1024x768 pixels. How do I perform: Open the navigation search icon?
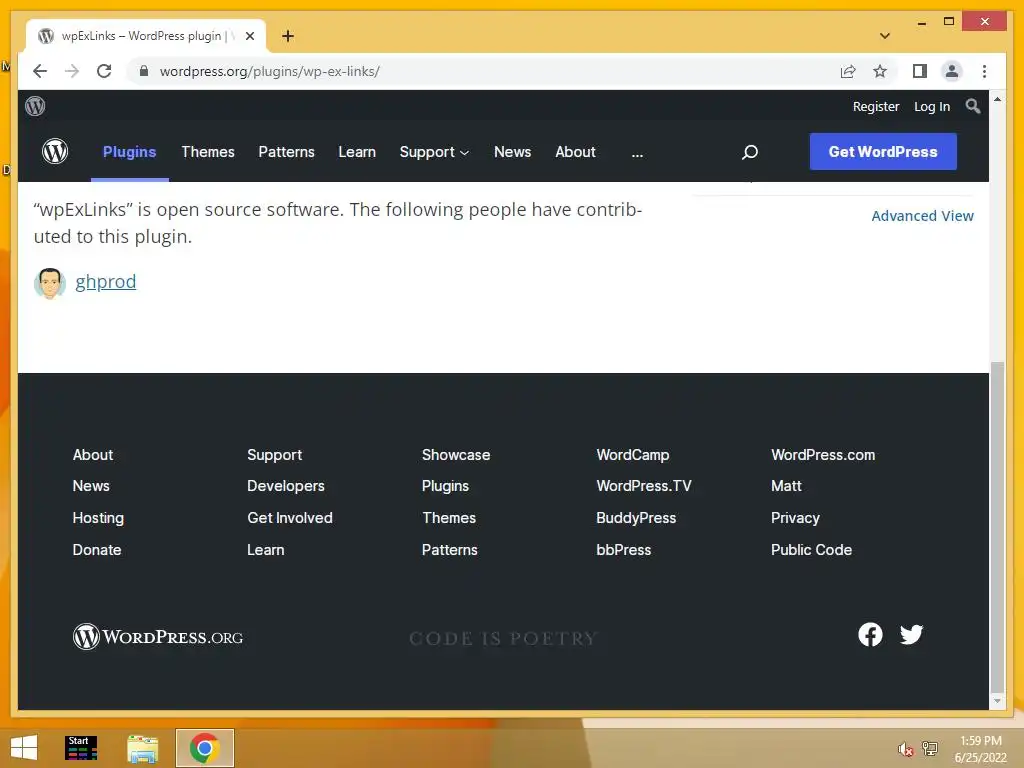[x=750, y=152]
